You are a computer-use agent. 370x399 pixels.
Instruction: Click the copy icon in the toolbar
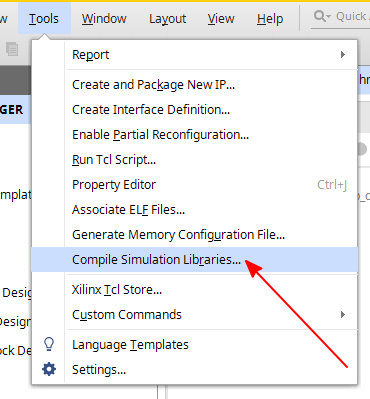tap(12, 49)
